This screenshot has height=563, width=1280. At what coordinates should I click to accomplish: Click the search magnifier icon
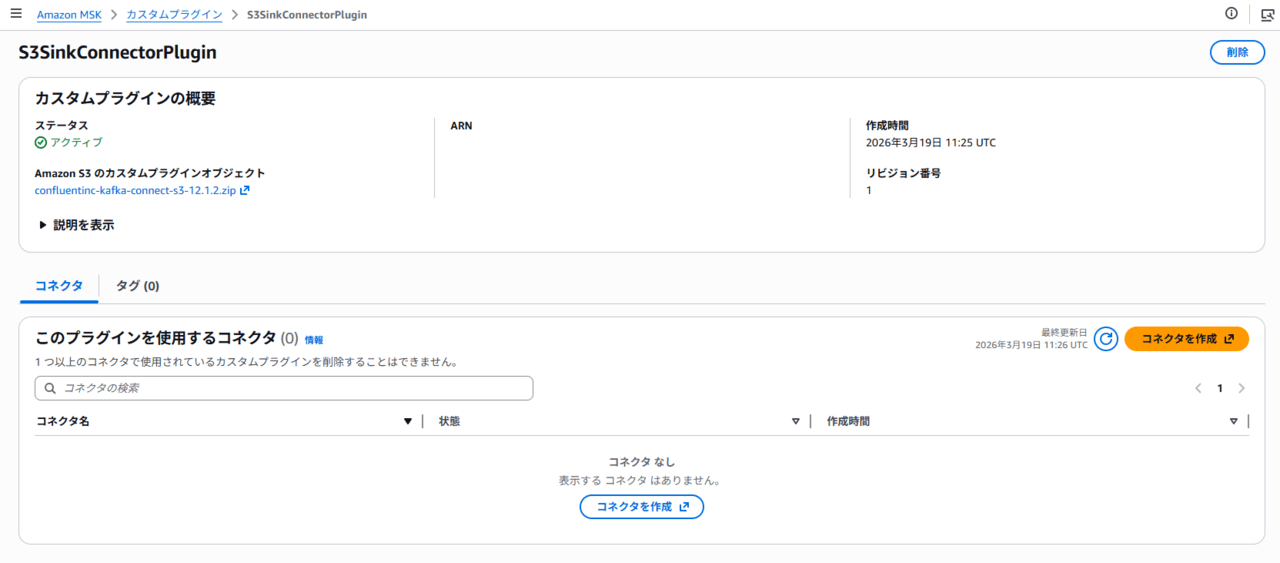coord(50,388)
